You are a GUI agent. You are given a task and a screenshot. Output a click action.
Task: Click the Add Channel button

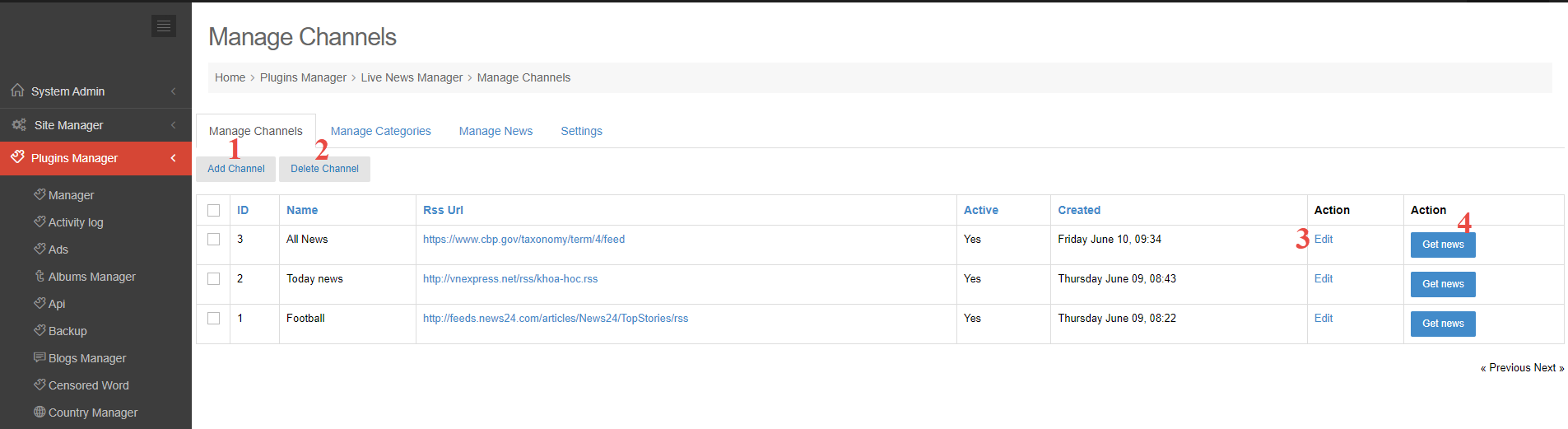(x=236, y=169)
